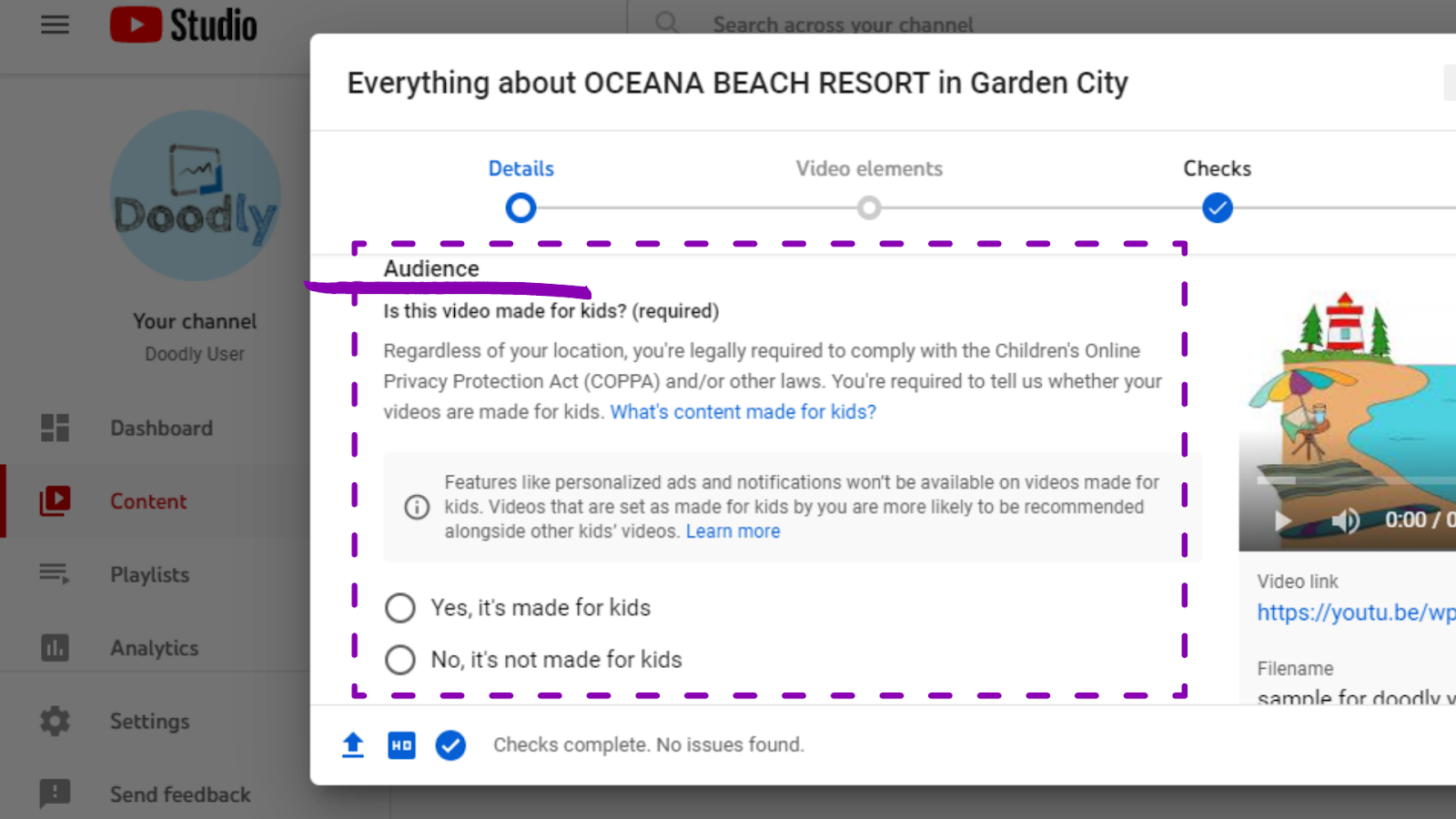1456x819 pixels.
Task: Open "What's content made for kids?" link
Action: click(743, 412)
